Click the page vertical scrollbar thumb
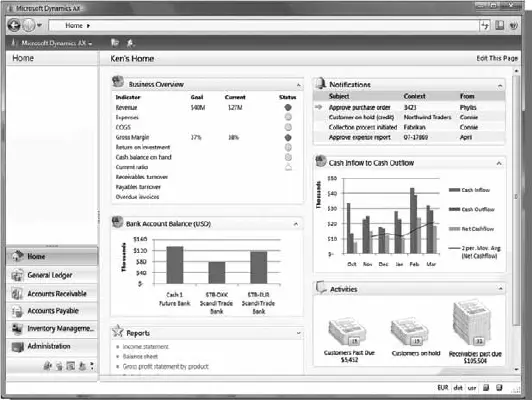Viewport: 532px width, 400px height. [516, 200]
